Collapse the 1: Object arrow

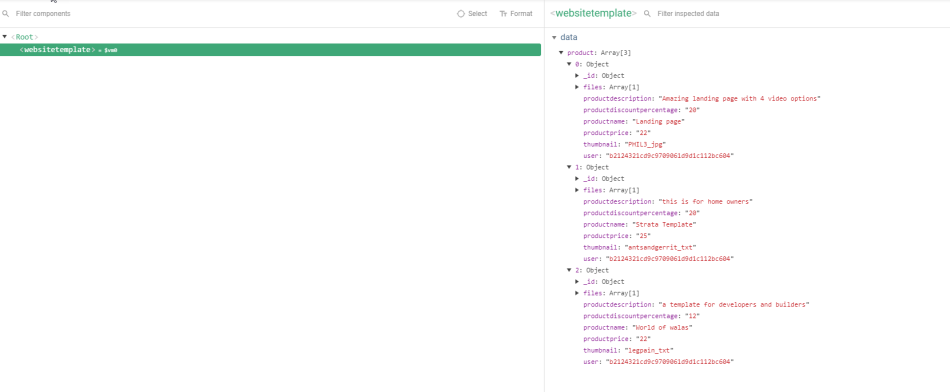pos(570,167)
